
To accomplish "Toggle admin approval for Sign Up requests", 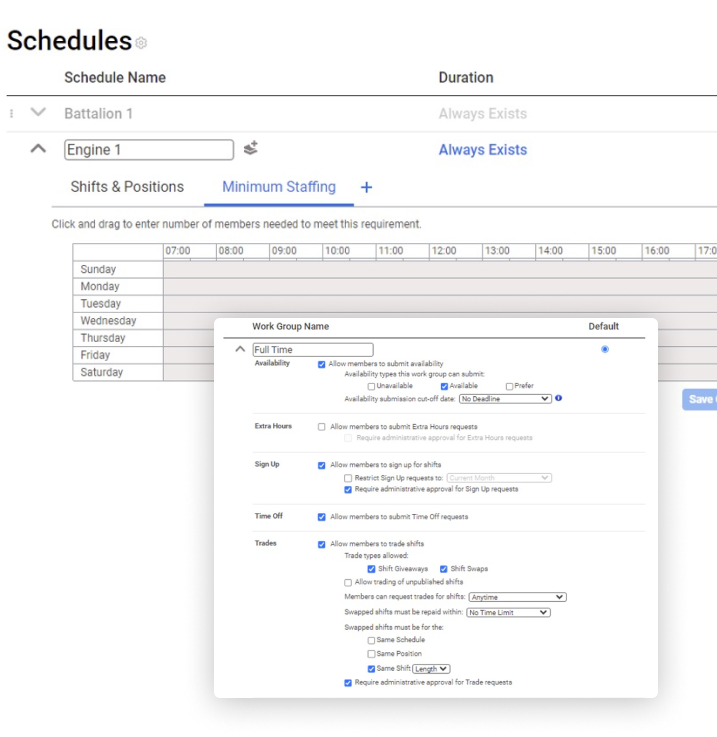I will pyautogui.click(x=348, y=490).
